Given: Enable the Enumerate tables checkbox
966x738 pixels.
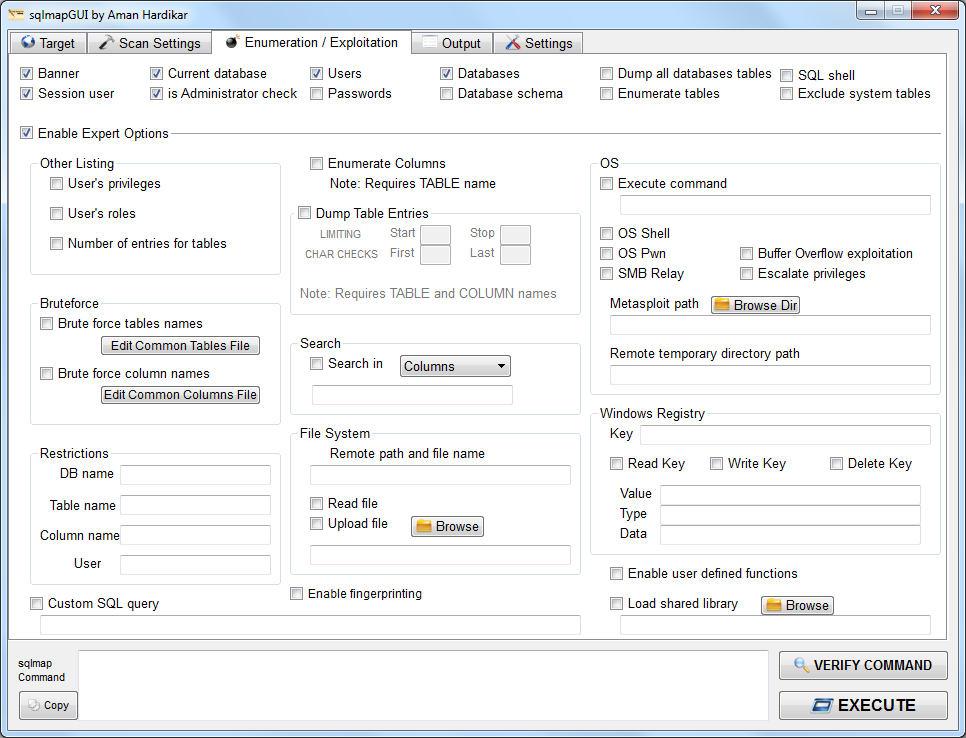Looking at the screenshot, I should (607, 94).
